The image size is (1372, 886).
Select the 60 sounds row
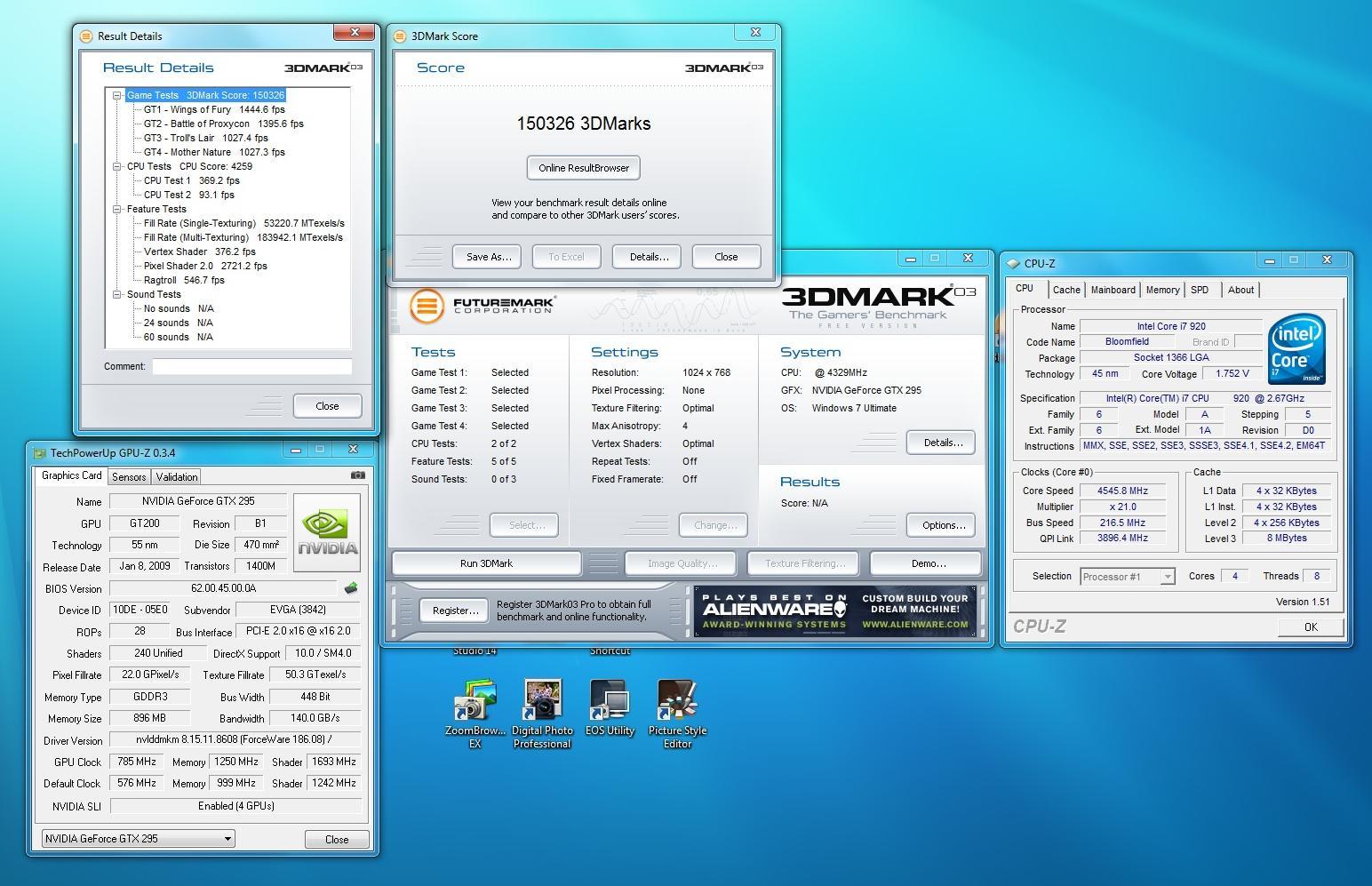[x=178, y=337]
